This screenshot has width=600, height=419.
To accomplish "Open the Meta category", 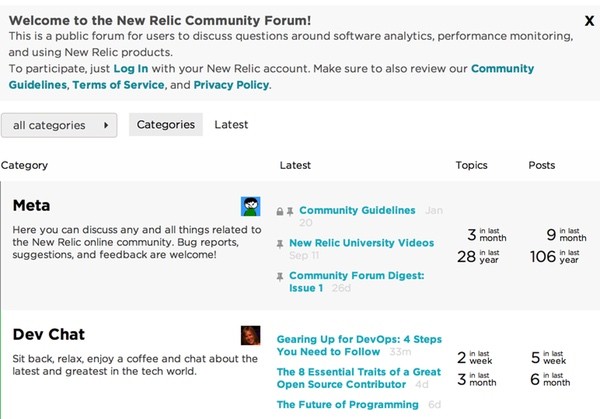I will click(x=31, y=205).
